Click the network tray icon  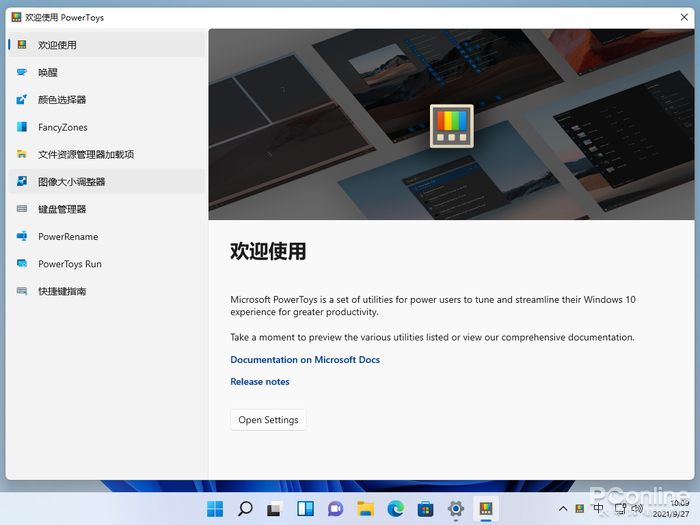(x=620, y=508)
